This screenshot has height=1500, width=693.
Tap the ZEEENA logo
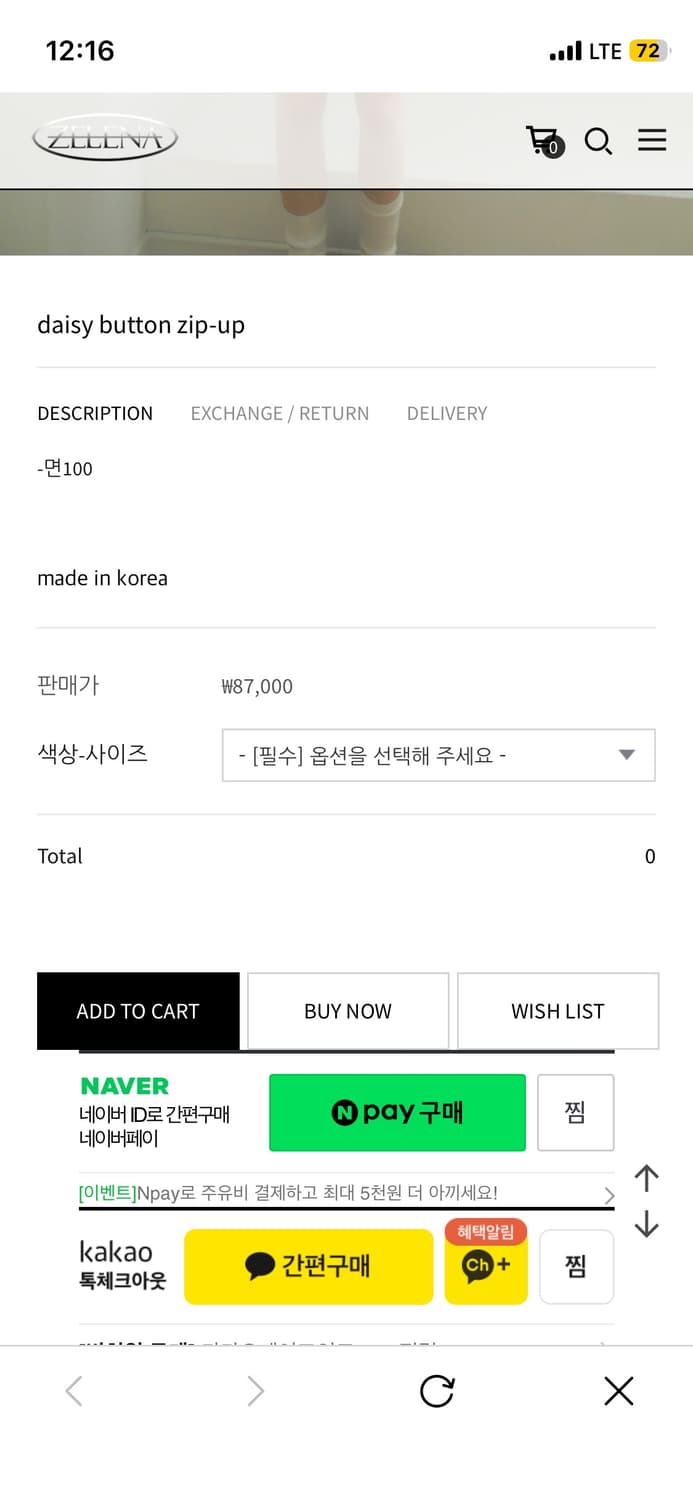104,140
